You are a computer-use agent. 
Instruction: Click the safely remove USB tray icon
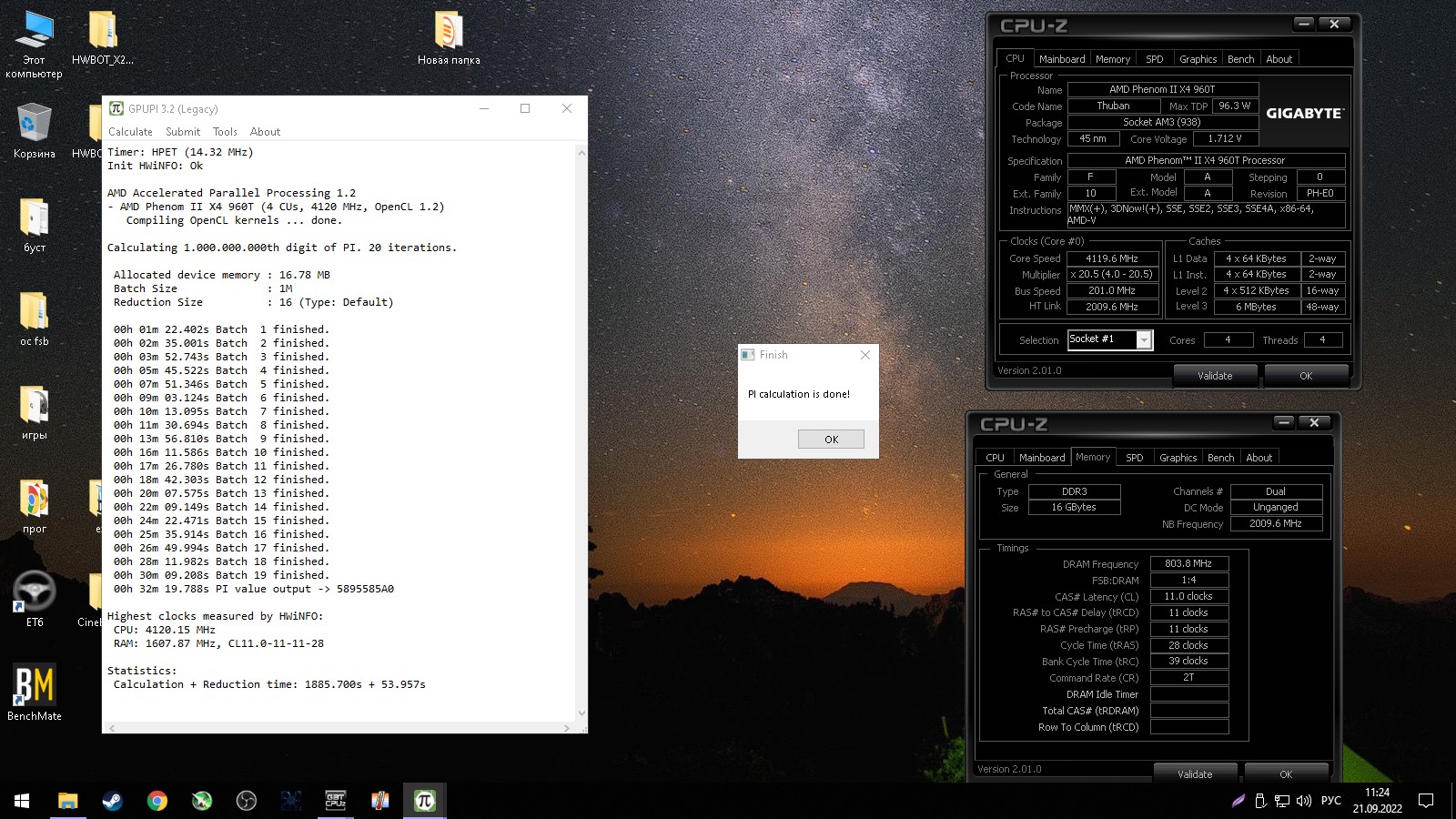point(1260,801)
